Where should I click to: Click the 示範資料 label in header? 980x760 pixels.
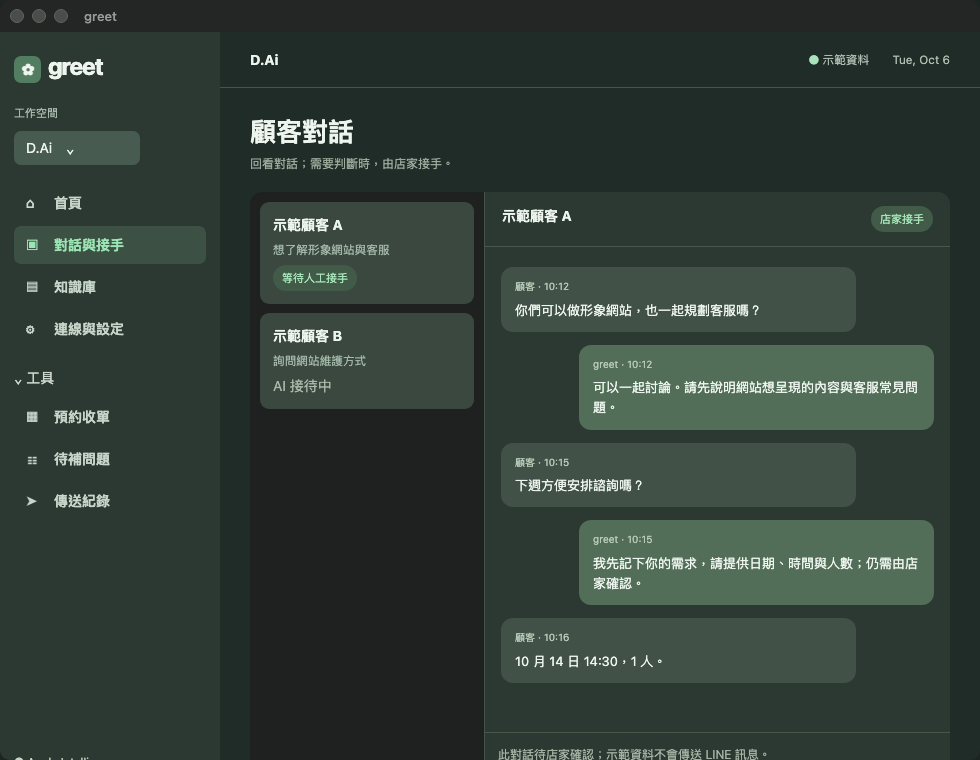845,60
